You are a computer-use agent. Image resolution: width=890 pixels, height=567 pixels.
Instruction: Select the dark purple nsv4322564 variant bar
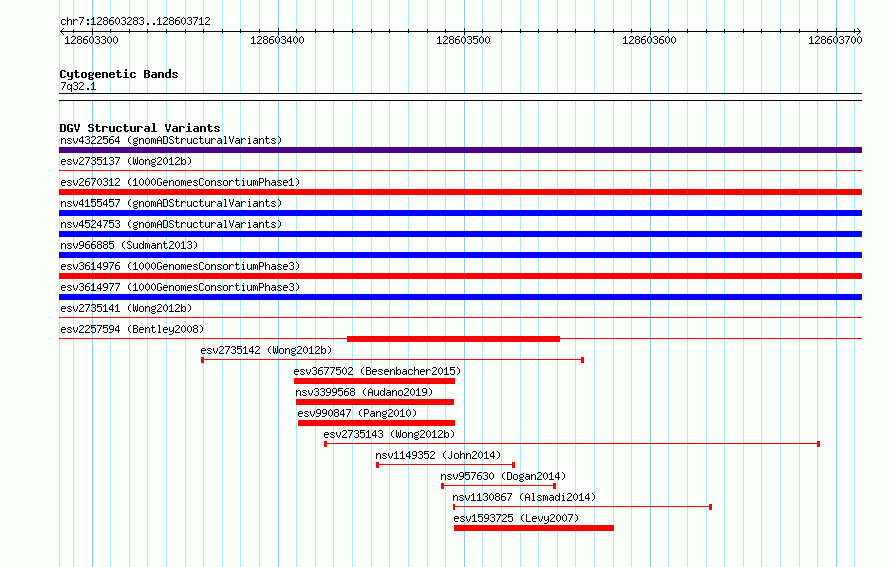pyautogui.click(x=460, y=150)
